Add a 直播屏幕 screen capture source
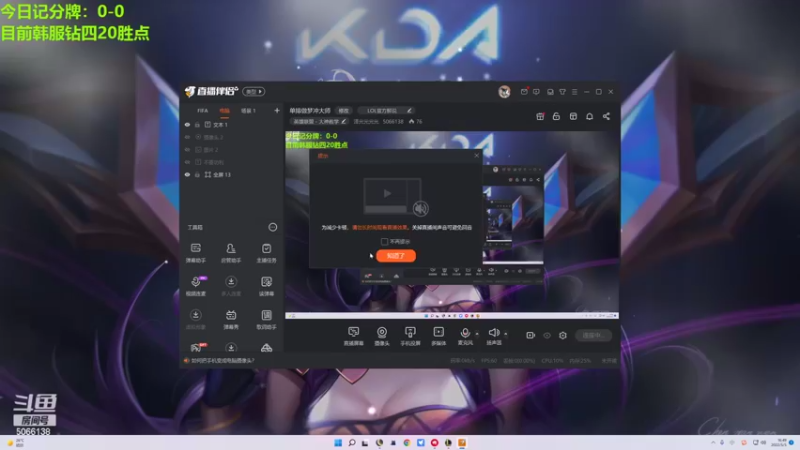 (354, 336)
